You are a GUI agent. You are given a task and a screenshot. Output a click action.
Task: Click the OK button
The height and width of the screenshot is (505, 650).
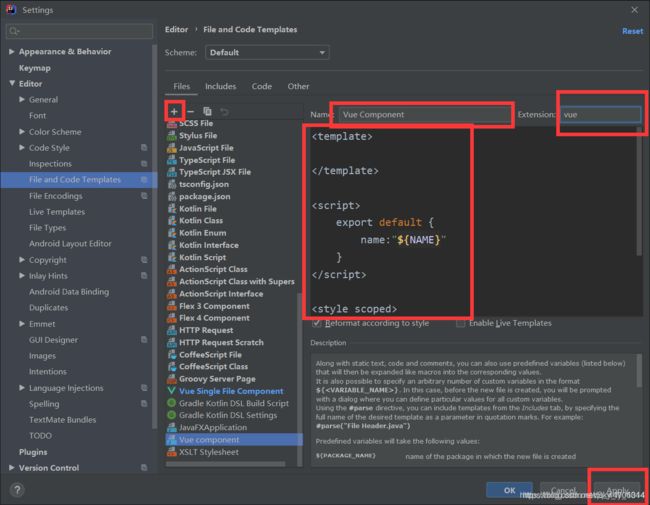point(509,490)
